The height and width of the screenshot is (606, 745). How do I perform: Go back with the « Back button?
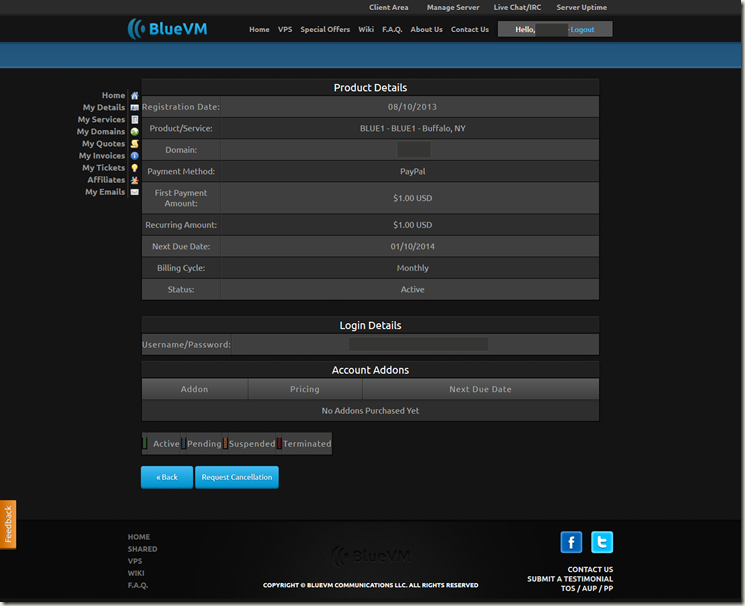167,477
